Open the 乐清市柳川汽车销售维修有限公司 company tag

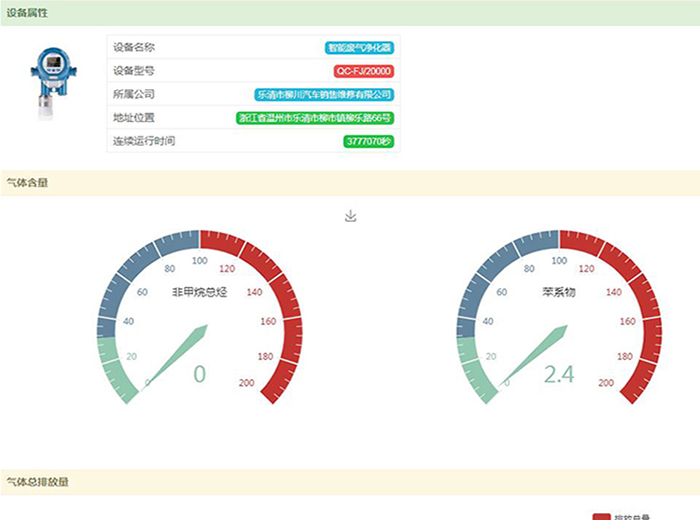coord(325,95)
